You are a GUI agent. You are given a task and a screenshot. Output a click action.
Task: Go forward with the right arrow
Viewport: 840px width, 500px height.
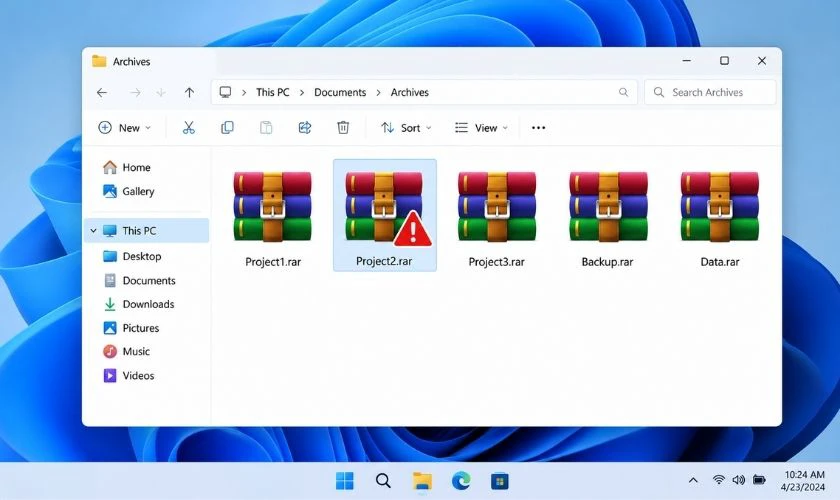[135, 93]
